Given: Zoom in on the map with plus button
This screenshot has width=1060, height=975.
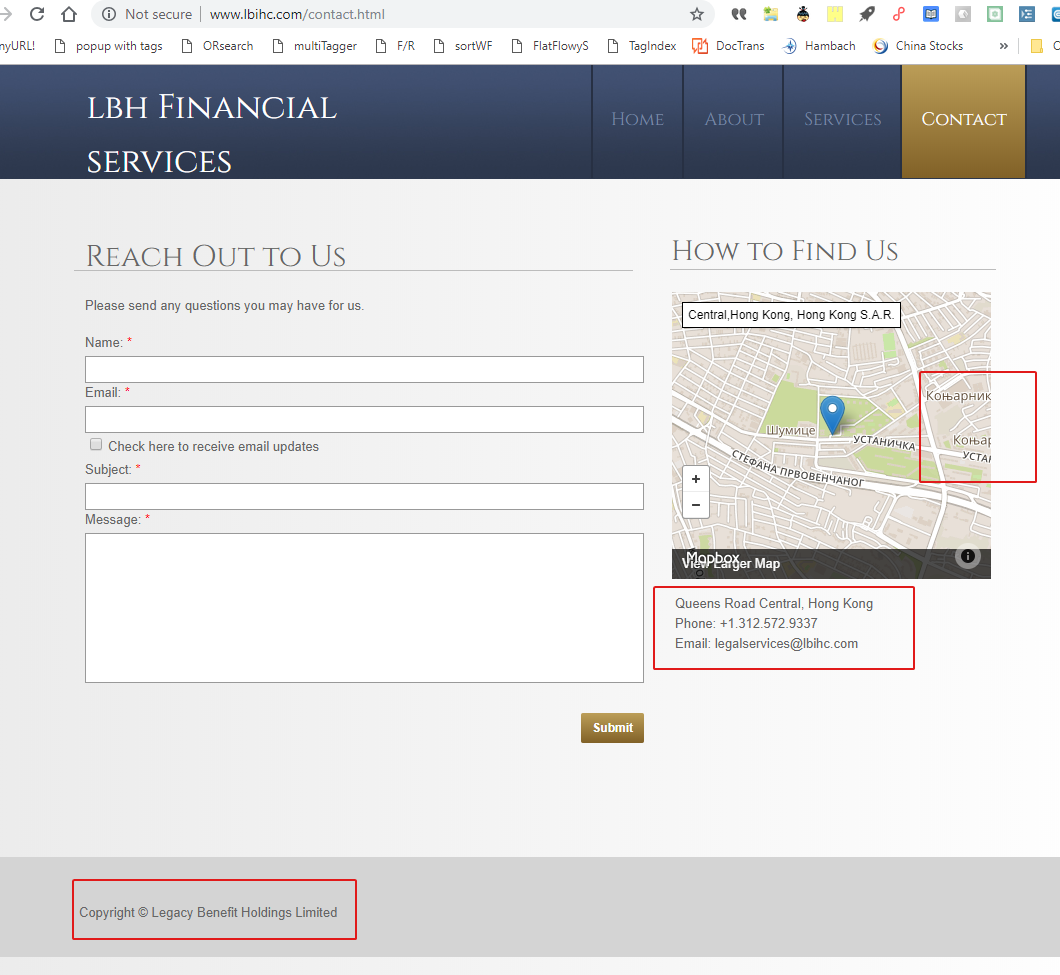Looking at the screenshot, I should [x=696, y=479].
